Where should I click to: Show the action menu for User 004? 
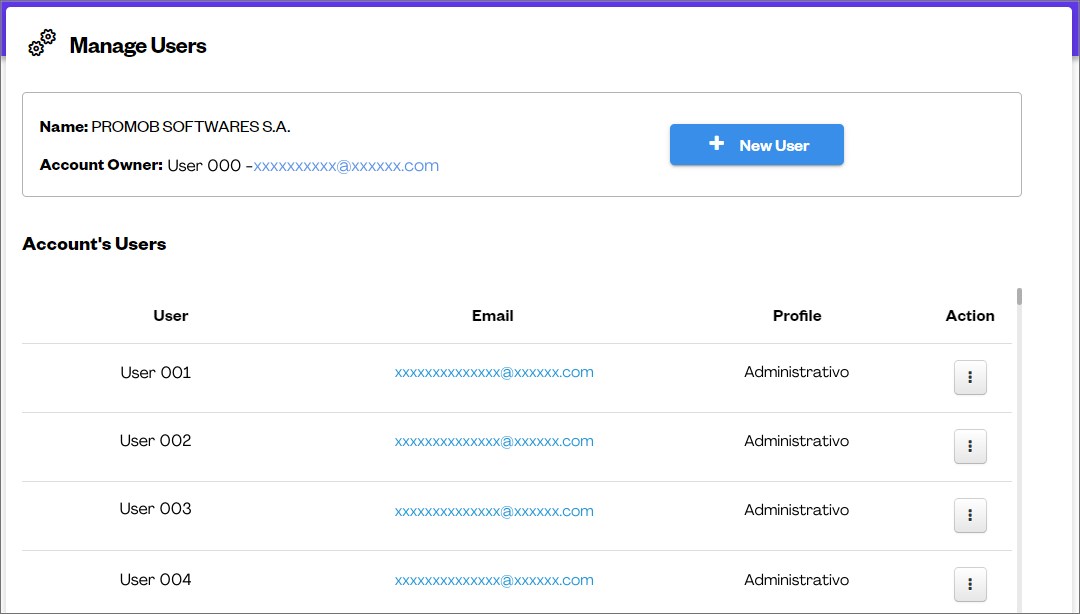[x=970, y=585]
